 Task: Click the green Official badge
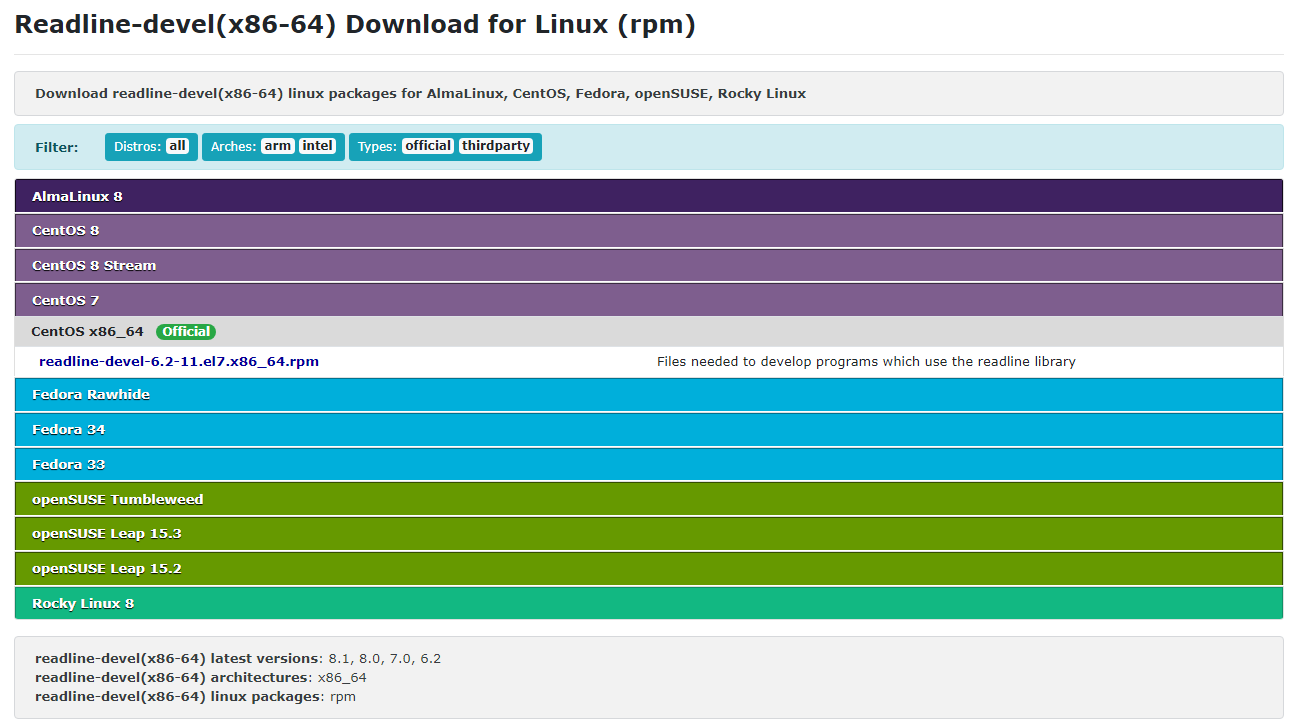[x=186, y=332]
